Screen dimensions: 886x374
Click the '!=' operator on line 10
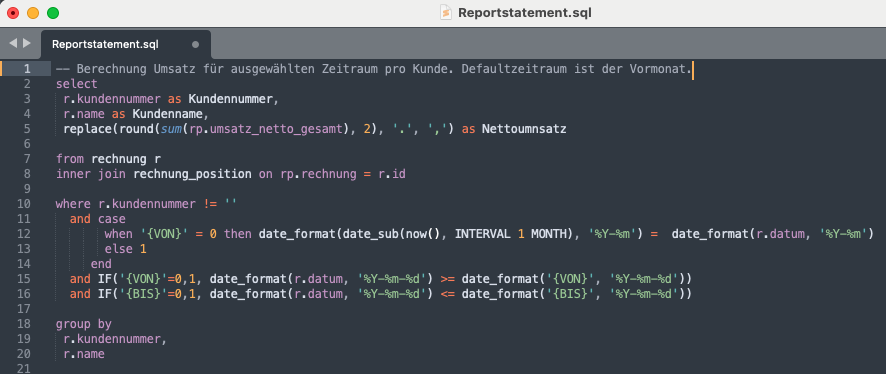(x=210, y=204)
